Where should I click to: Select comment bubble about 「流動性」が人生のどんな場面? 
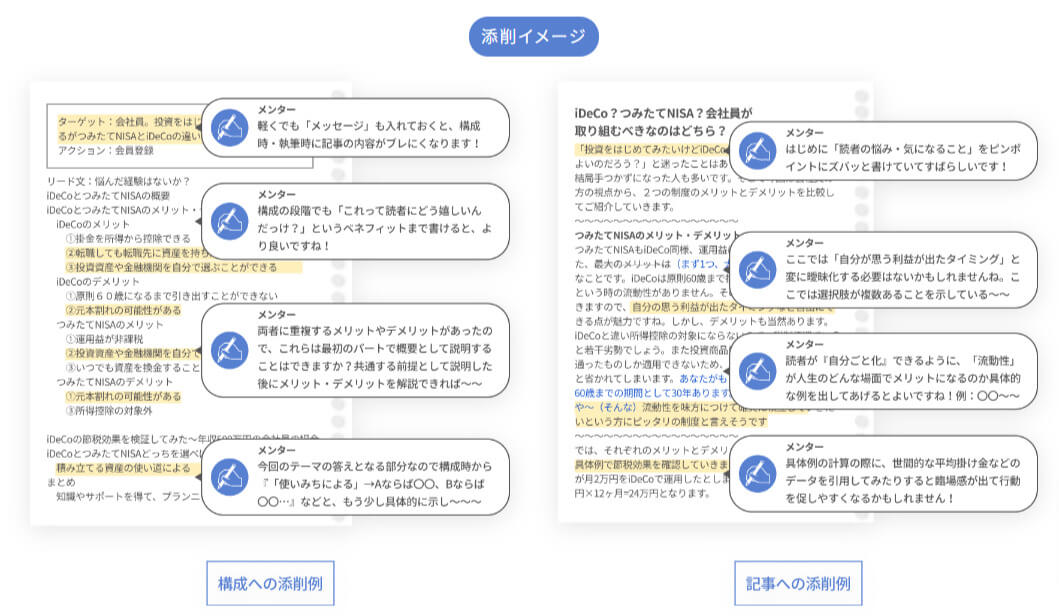883,371
